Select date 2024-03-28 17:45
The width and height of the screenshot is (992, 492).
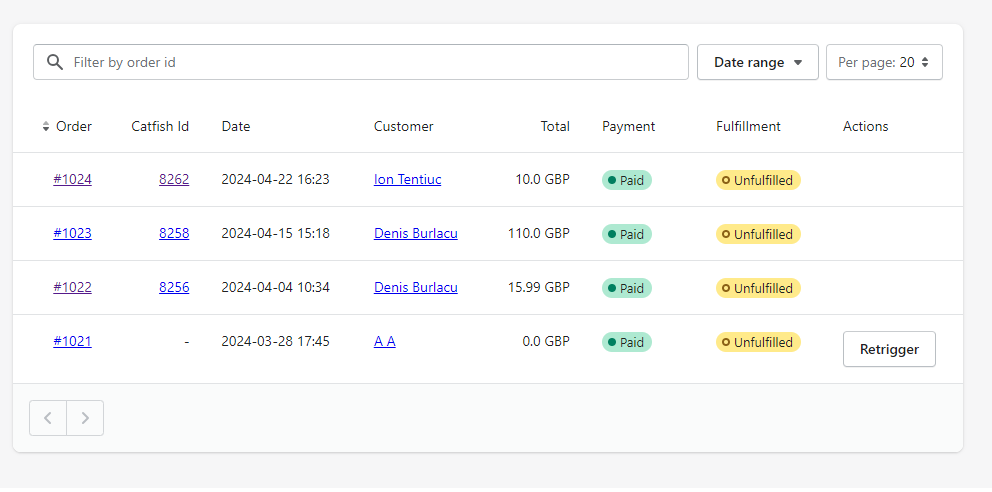[x=275, y=341]
